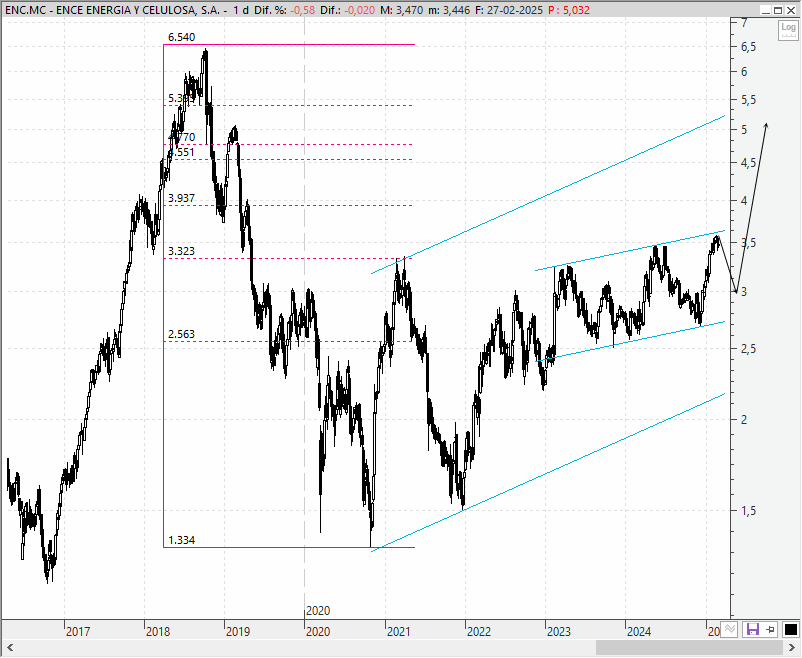Click the horizontal scrollbar left arrow
This screenshot has height=658, width=802.
10,647
